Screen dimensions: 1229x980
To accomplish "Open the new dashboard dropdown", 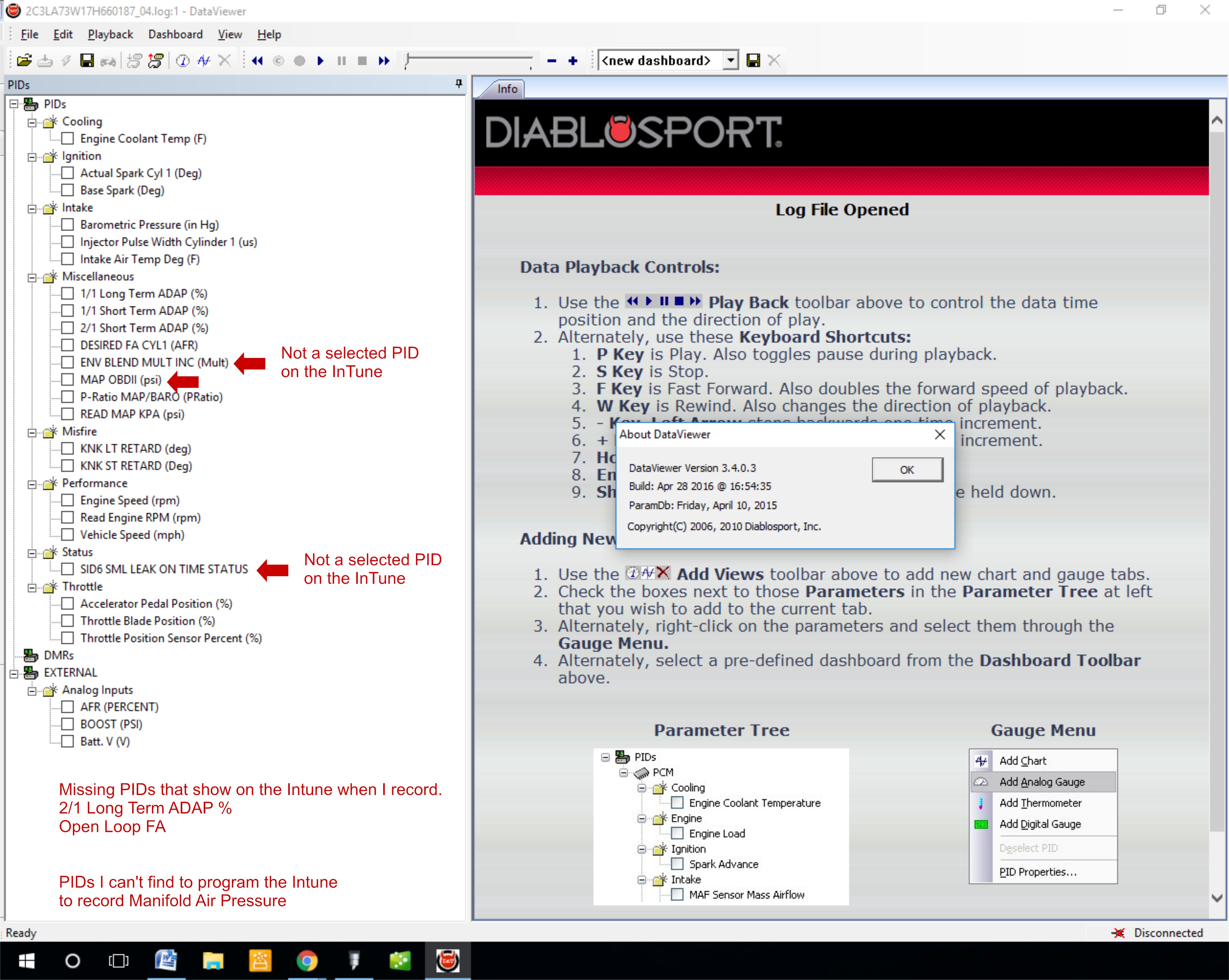I will click(x=730, y=60).
